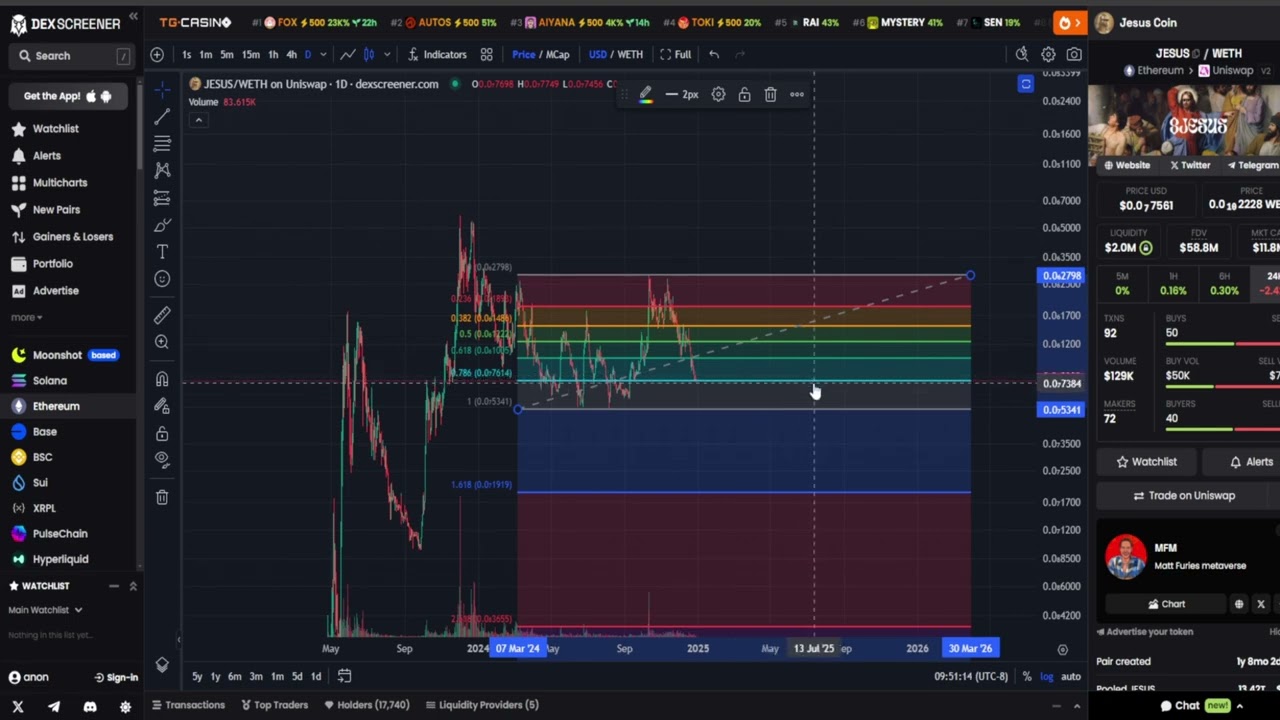Open Fibonacci drawing settings gear
Viewport: 1280px width, 720px height.
pos(718,94)
